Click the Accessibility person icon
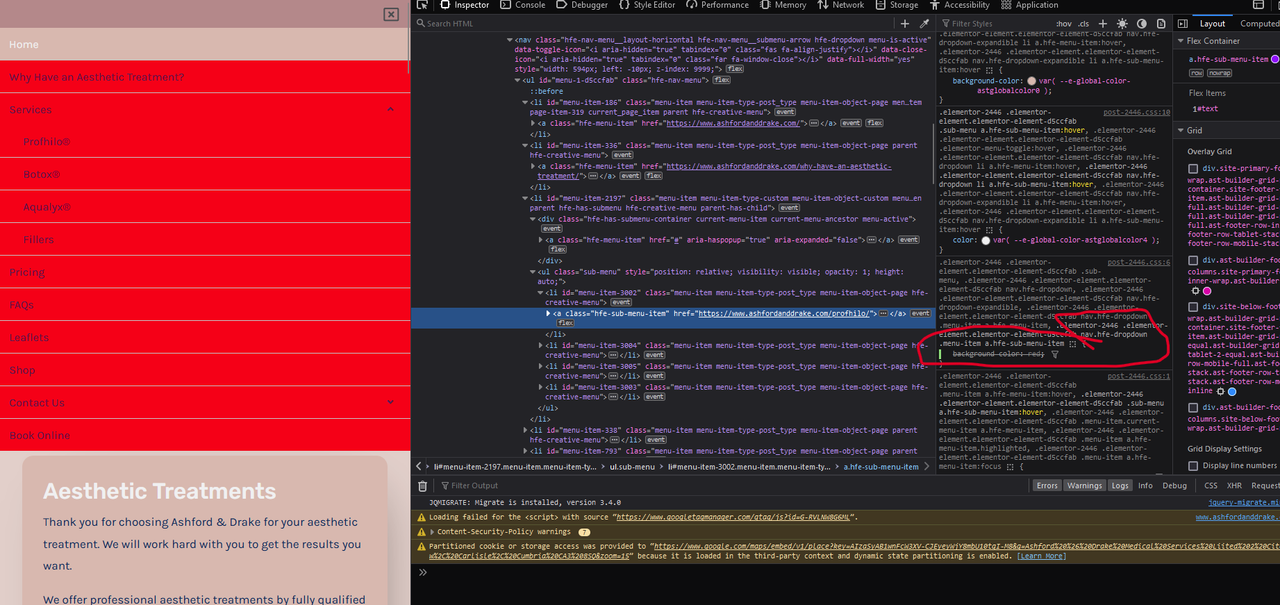The width and height of the screenshot is (1280, 605). click(x=935, y=5)
